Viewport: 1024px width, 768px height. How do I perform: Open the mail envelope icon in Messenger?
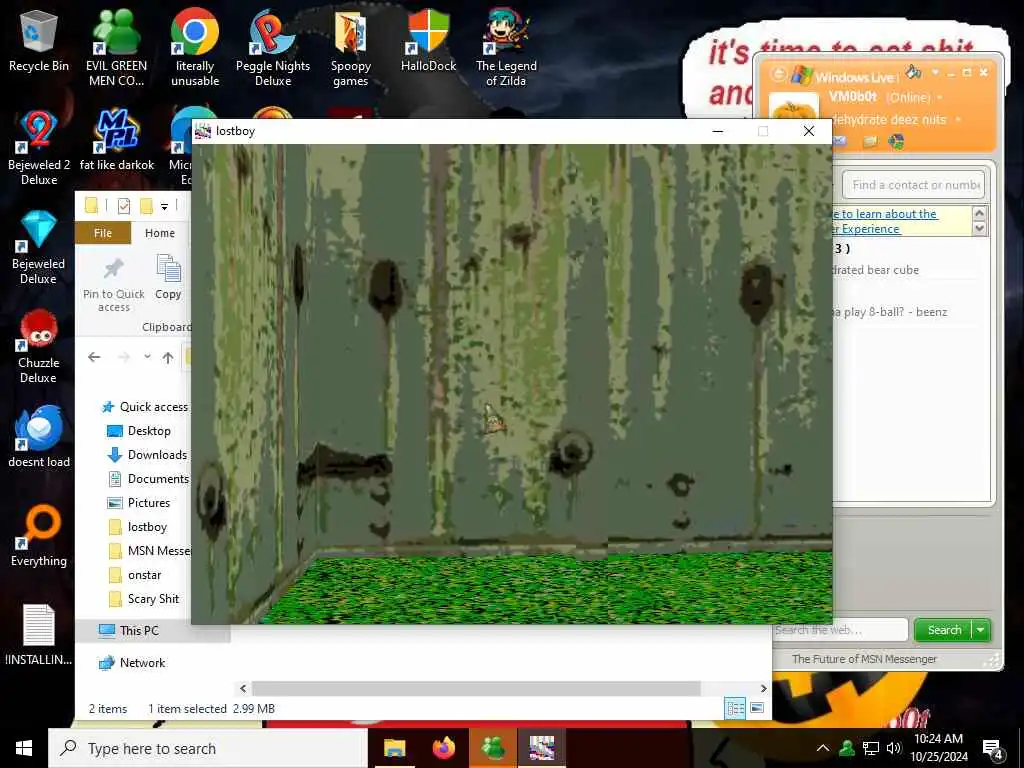[840, 141]
